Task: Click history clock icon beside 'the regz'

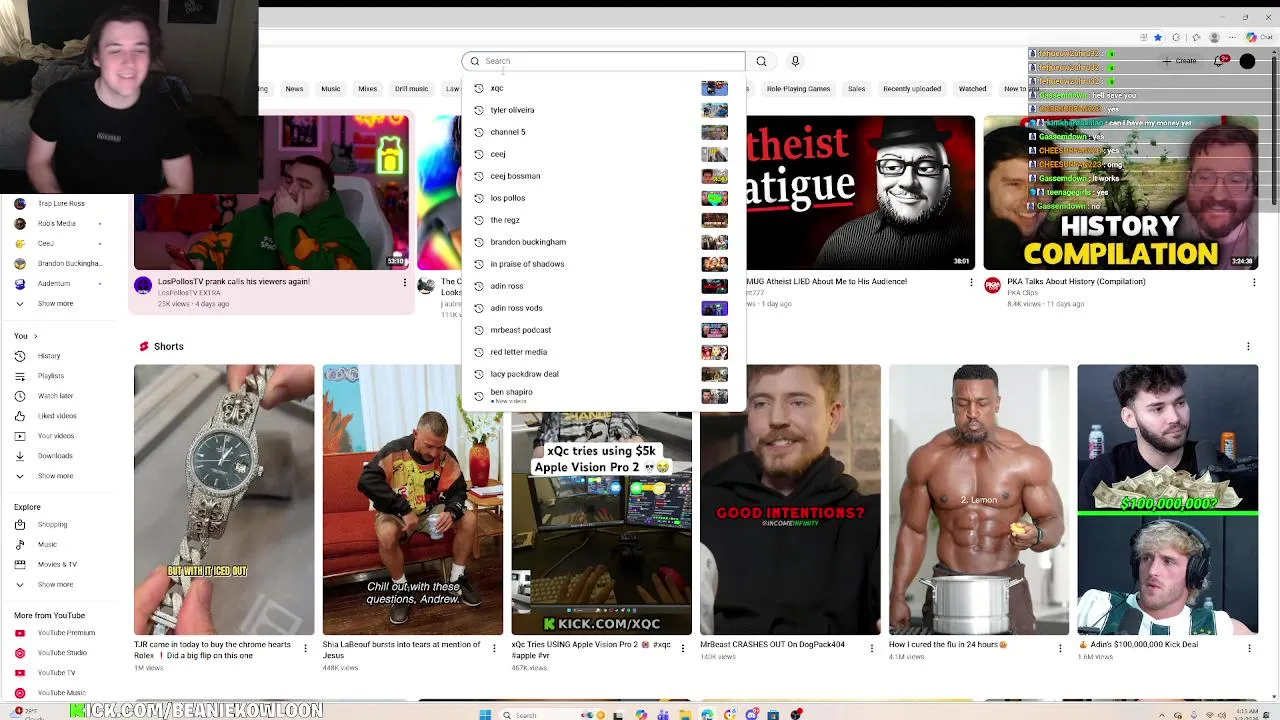Action: 479,220
